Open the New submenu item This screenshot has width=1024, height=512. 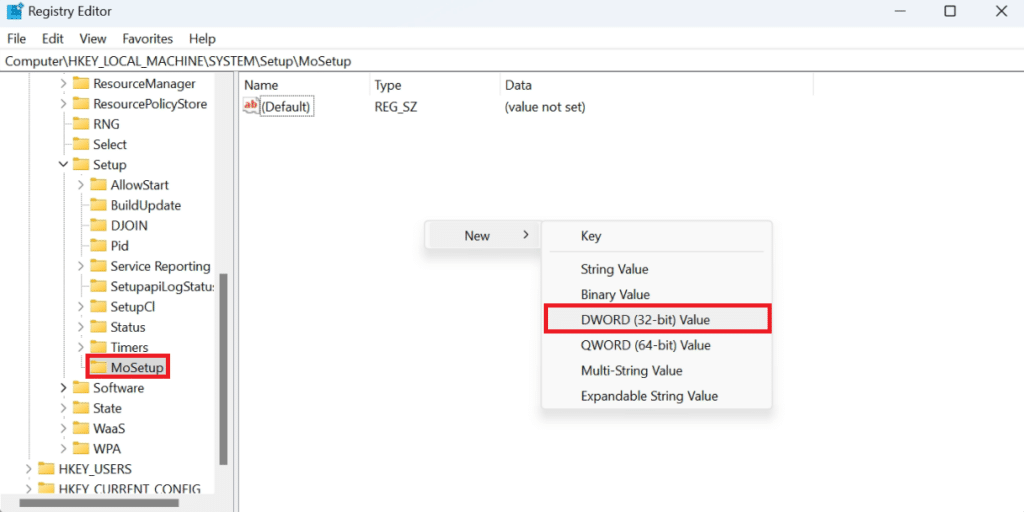[x=482, y=236]
